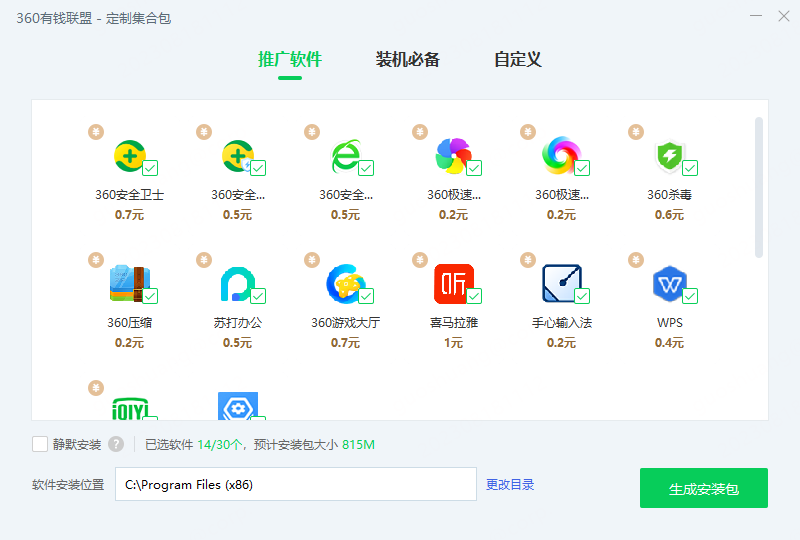The image size is (800, 540).
Task: Open the 装机必备 tab
Action: 408,60
